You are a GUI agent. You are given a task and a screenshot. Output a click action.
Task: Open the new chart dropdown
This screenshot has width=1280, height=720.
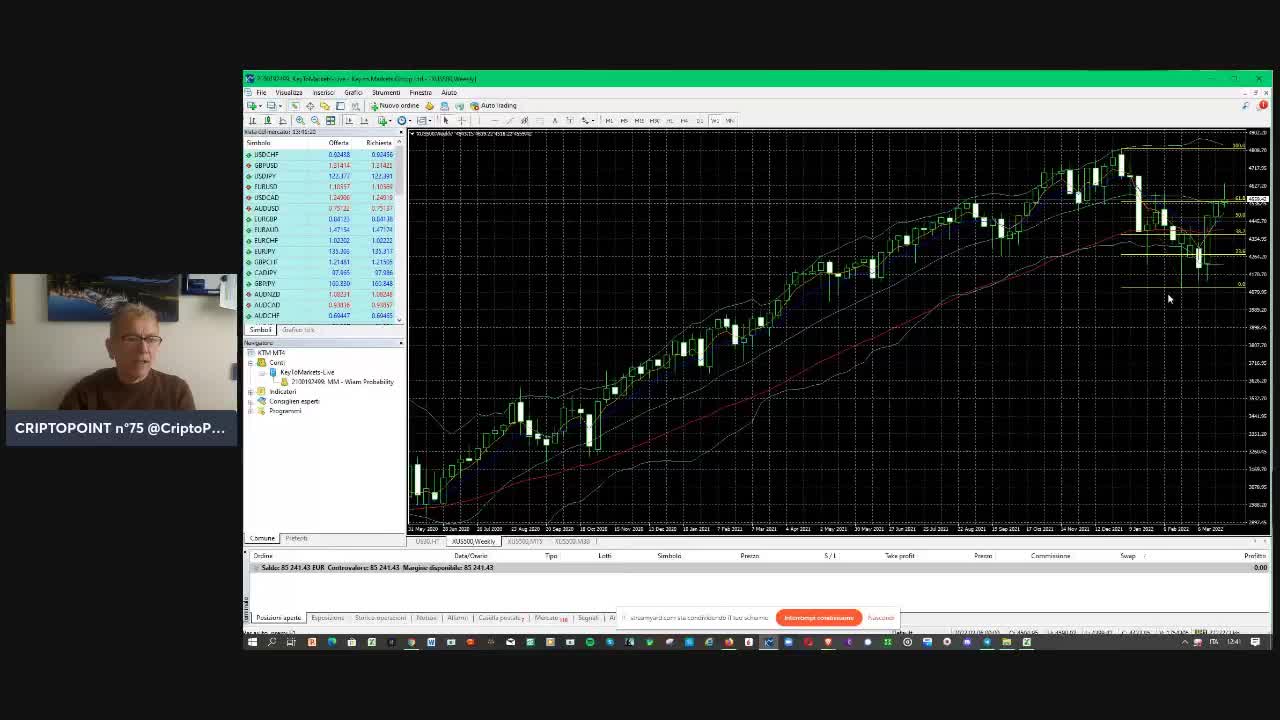[x=255, y=105]
